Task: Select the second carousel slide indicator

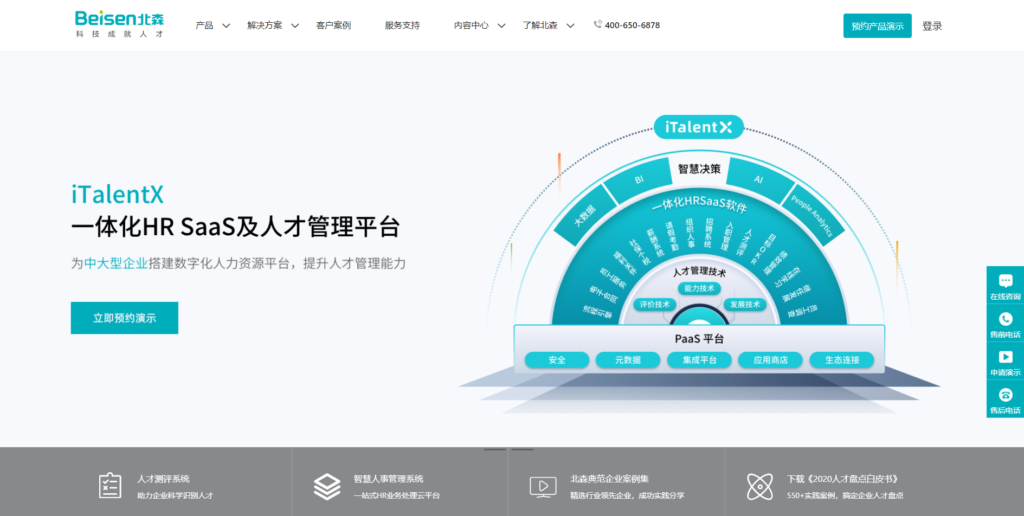Action: coord(522,449)
